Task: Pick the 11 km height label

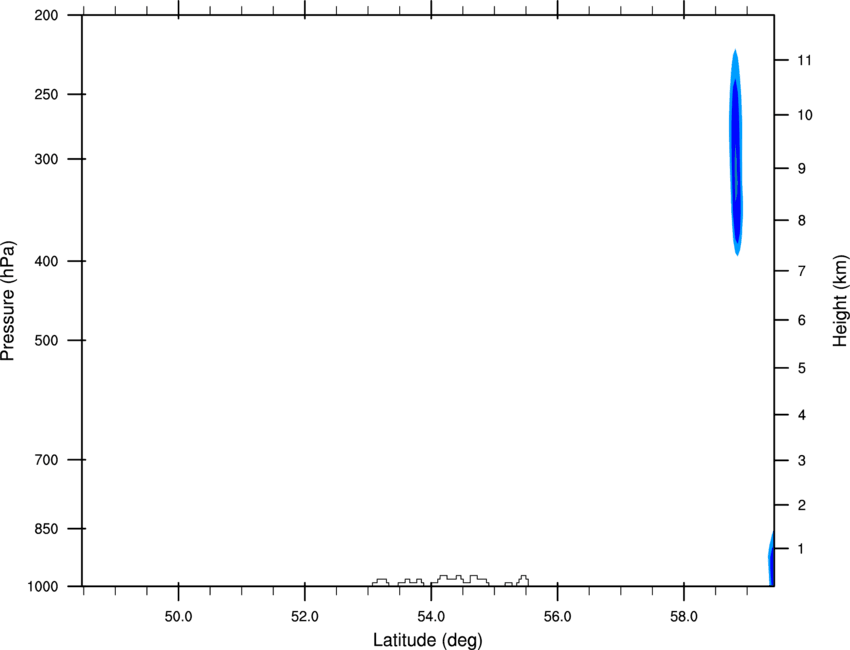Action: pyautogui.click(x=805, y=60)
